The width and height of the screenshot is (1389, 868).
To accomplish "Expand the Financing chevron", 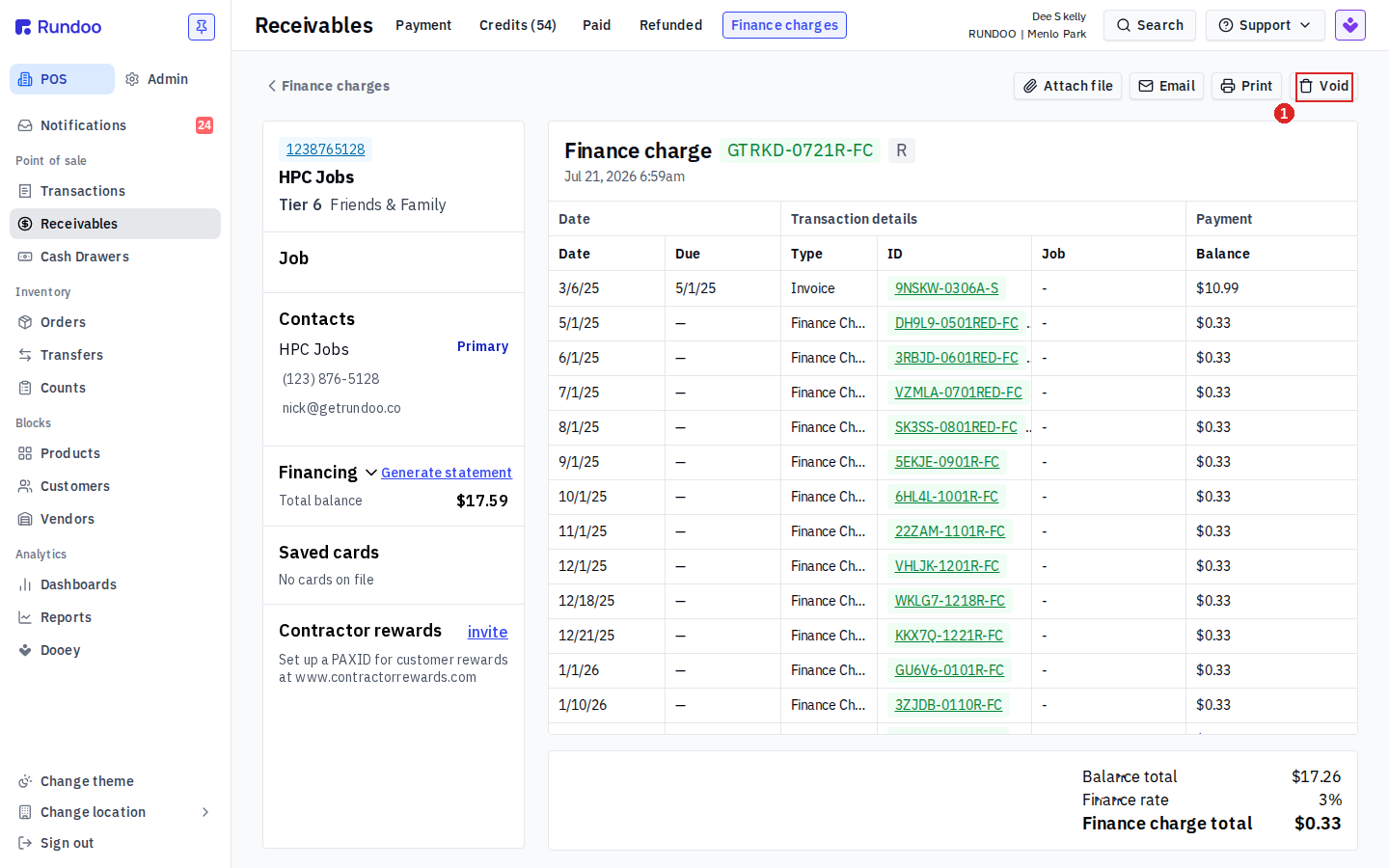I will 371,473.
